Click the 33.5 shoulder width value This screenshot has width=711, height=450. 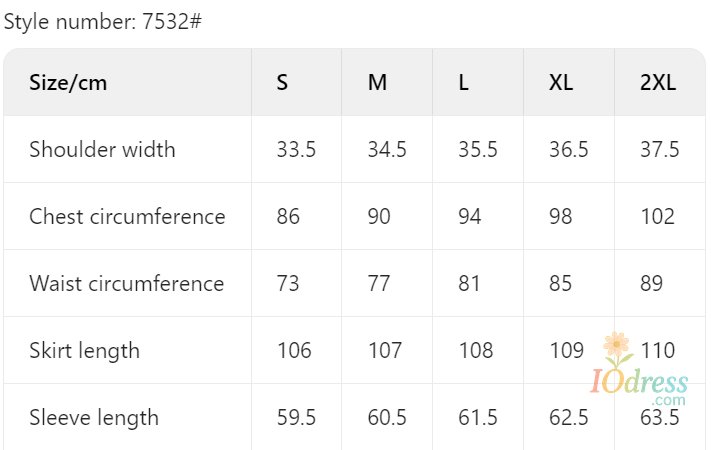point(296,150)
